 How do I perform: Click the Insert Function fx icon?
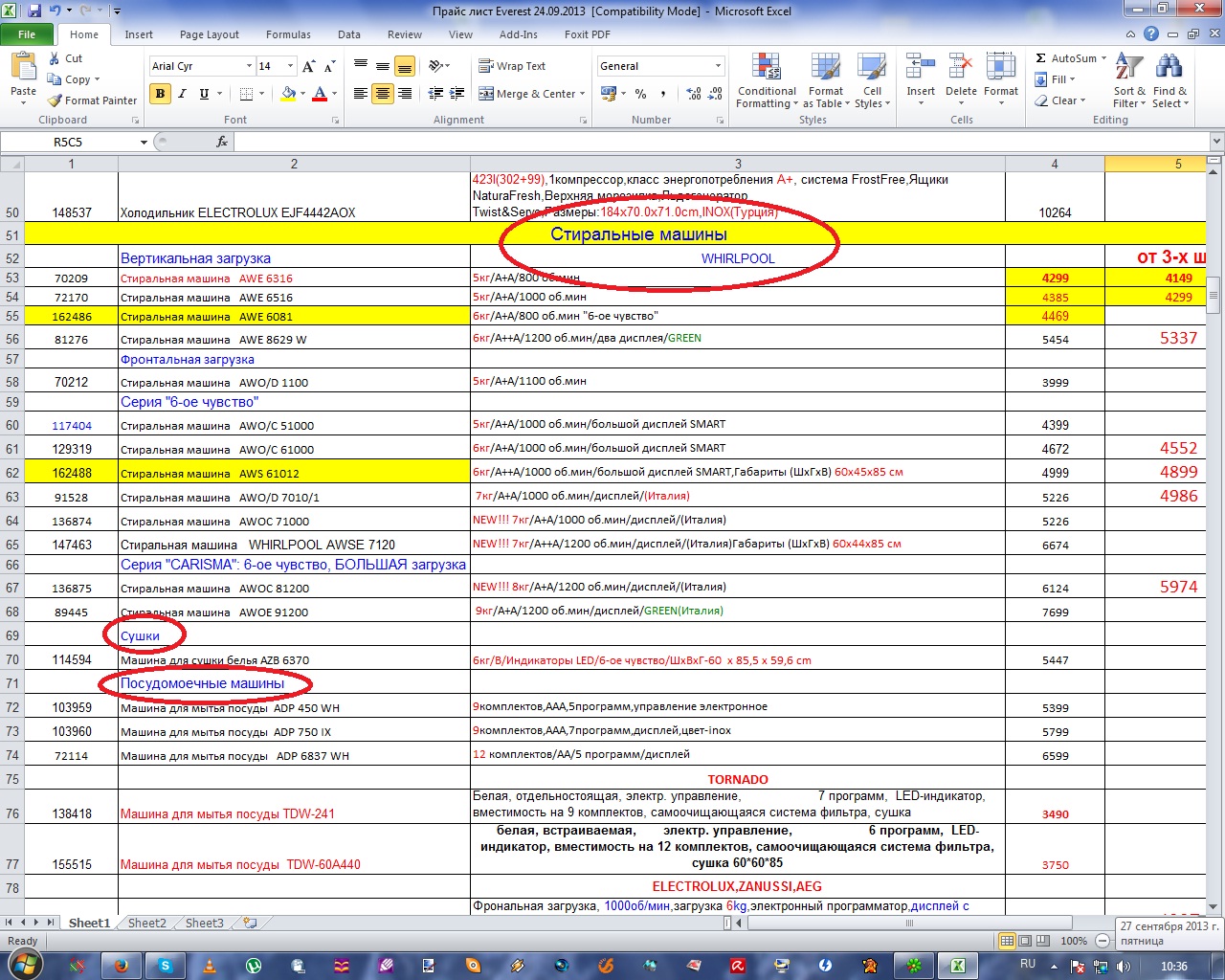[222, 142]
